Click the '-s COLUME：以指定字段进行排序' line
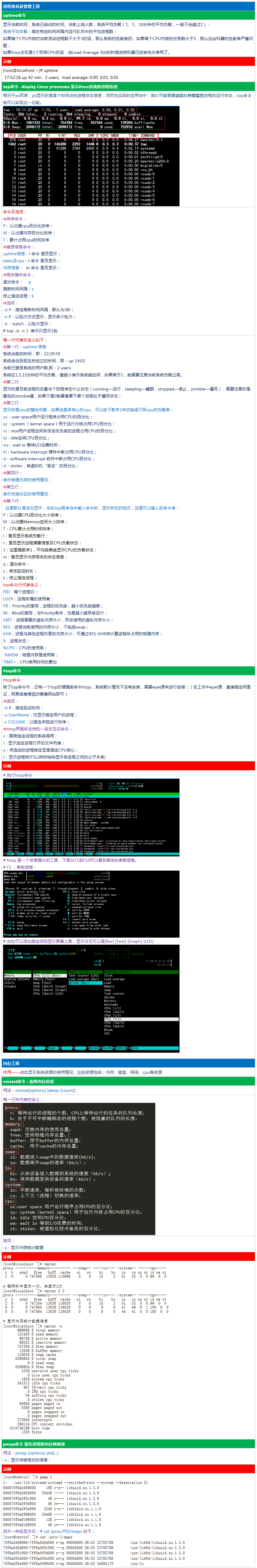257x1568 pixels. (x=37, y=722)
